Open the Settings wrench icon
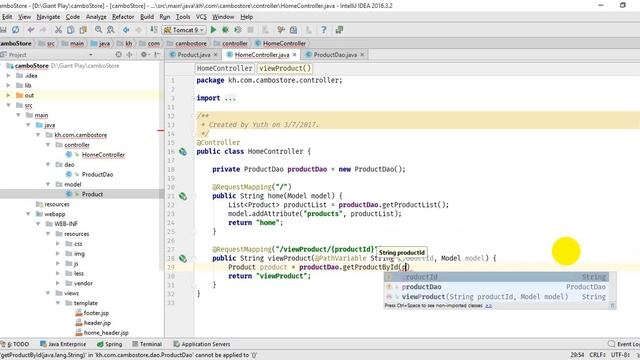This screenshot has width=640, height=360. [280, 30]
